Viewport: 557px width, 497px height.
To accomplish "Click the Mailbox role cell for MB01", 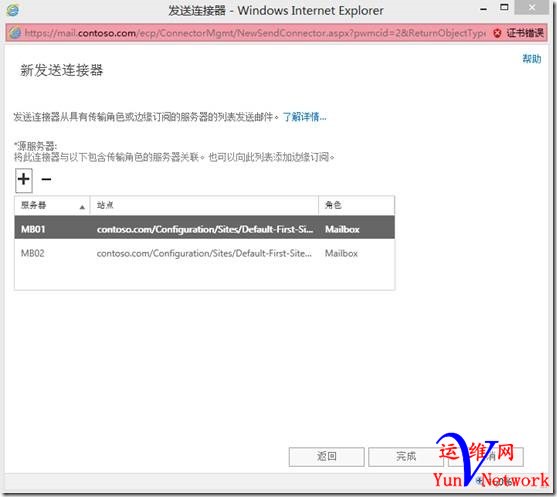I will pyautogui.click(x=342, y=229).
